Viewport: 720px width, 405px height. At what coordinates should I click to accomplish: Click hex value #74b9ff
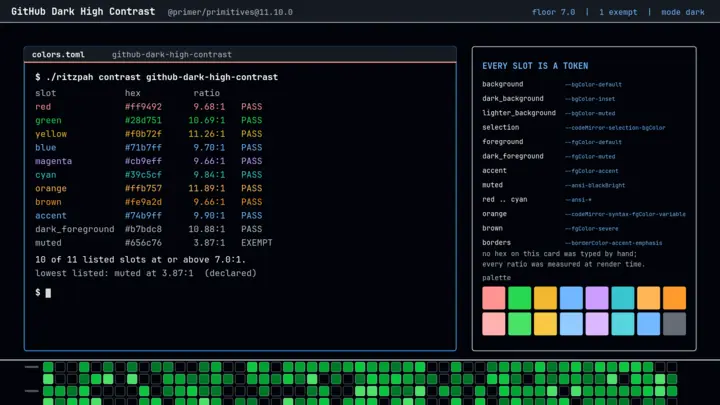(143, 216)
